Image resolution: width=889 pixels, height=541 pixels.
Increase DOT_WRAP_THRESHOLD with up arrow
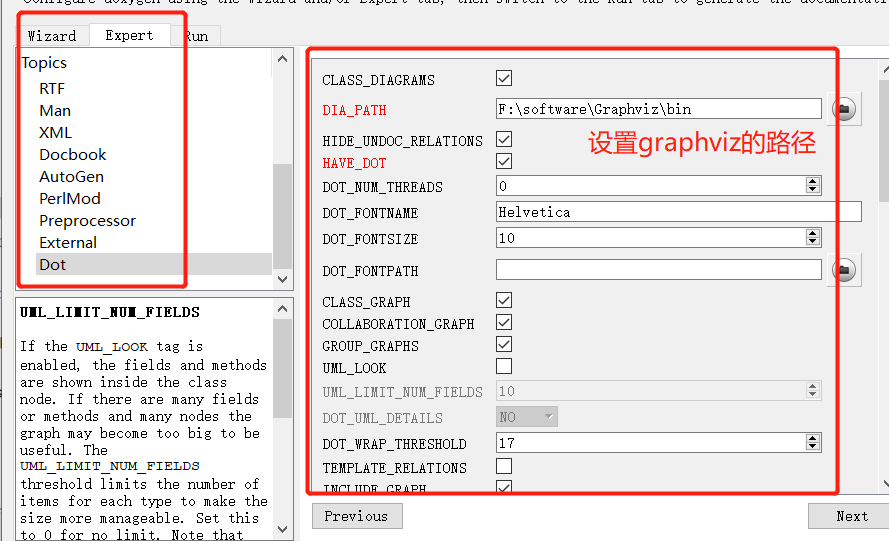tap(812, 438)
